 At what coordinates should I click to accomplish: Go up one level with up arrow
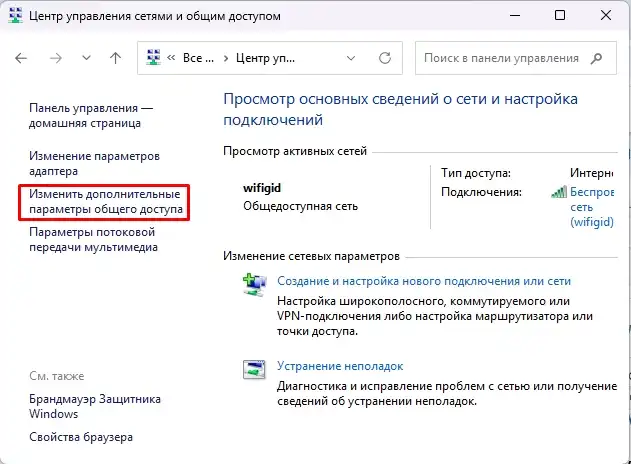[x=115, y=58]
